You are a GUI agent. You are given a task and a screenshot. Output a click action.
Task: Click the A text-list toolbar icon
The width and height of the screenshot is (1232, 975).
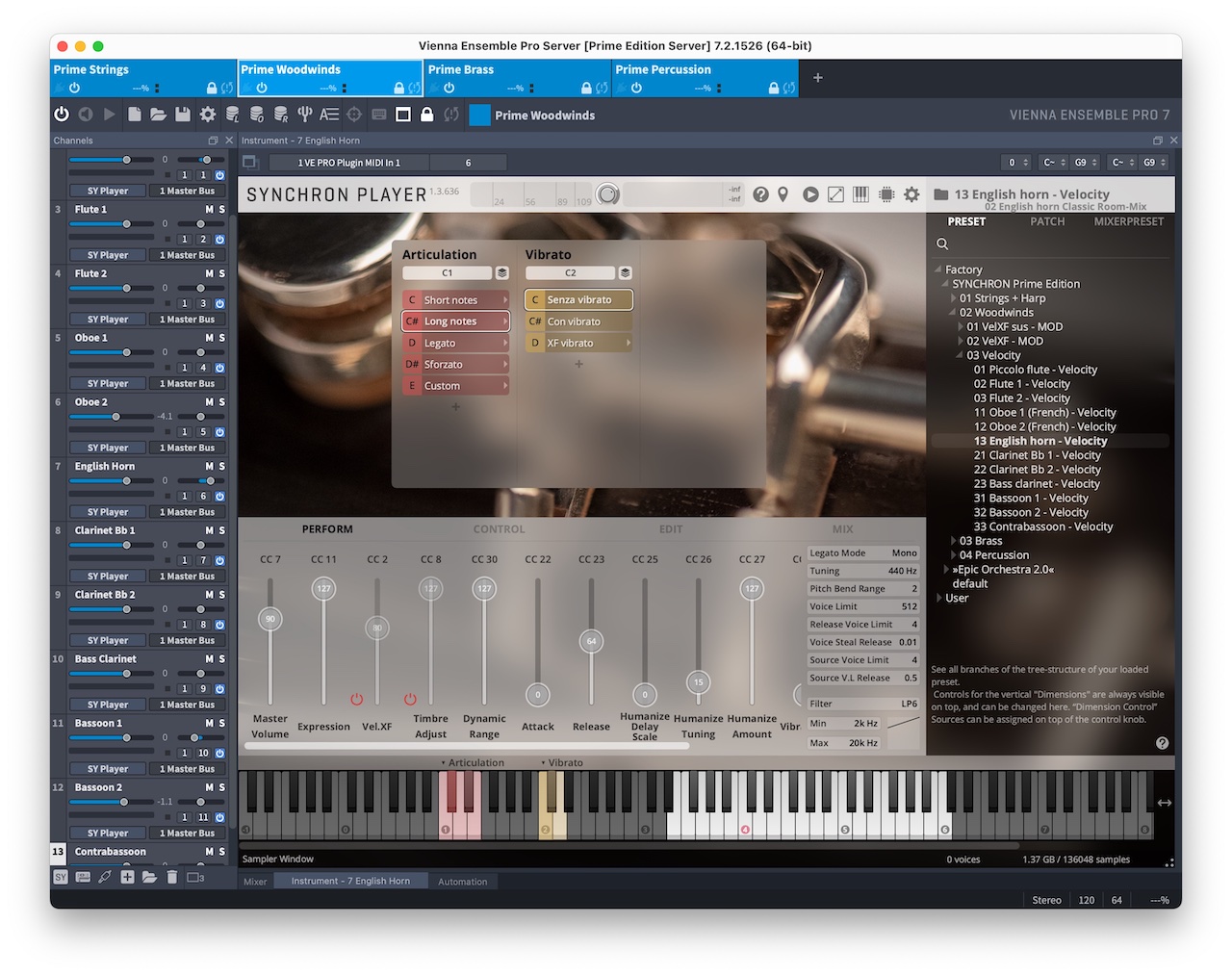click(329, 115)
